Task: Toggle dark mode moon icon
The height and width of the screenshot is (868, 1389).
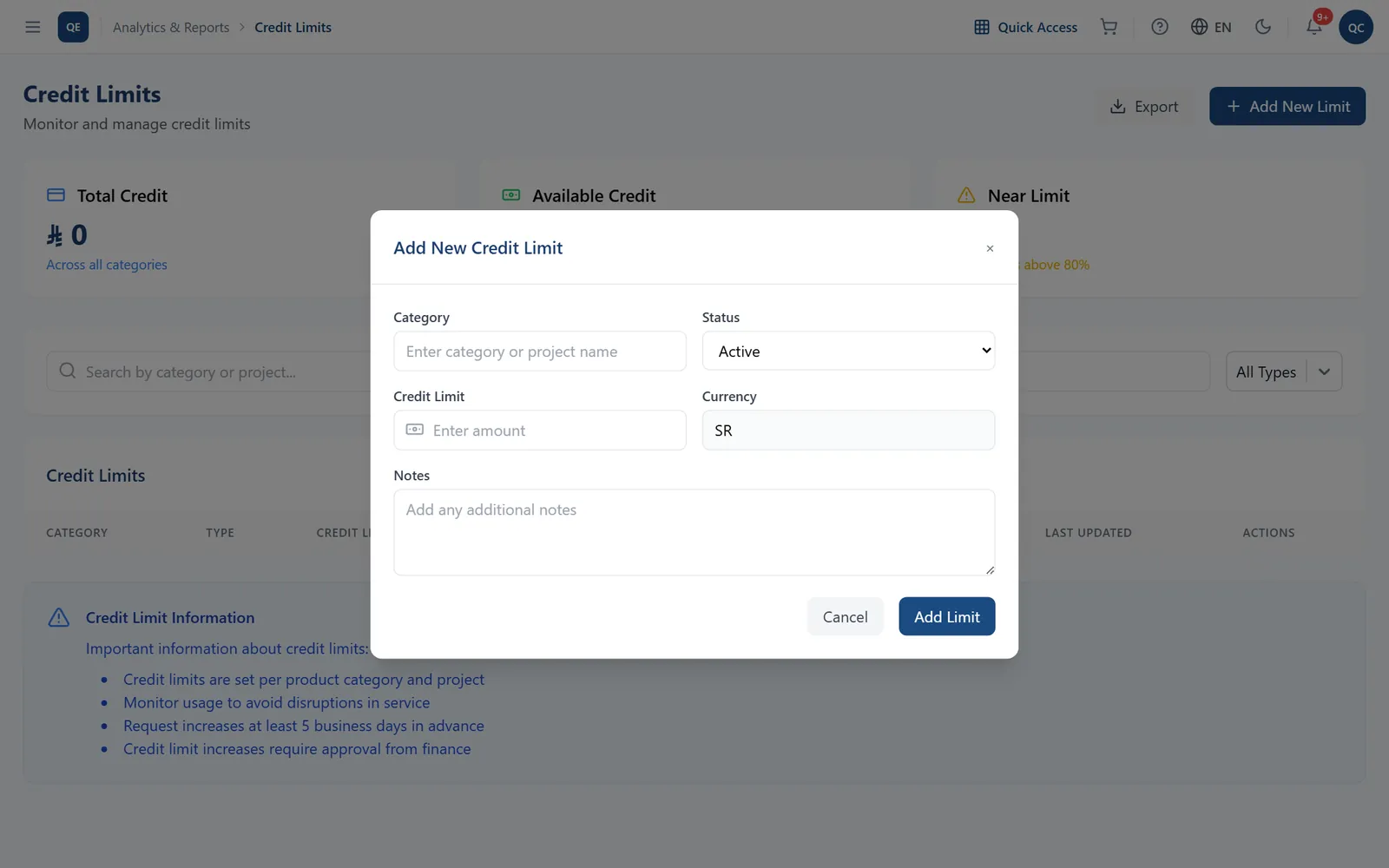Action: point(1263,27)
